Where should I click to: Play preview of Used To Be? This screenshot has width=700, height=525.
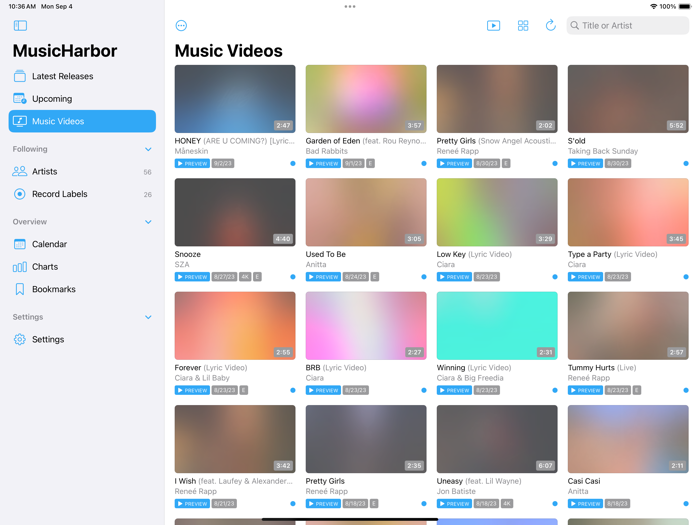pos(323,277)
